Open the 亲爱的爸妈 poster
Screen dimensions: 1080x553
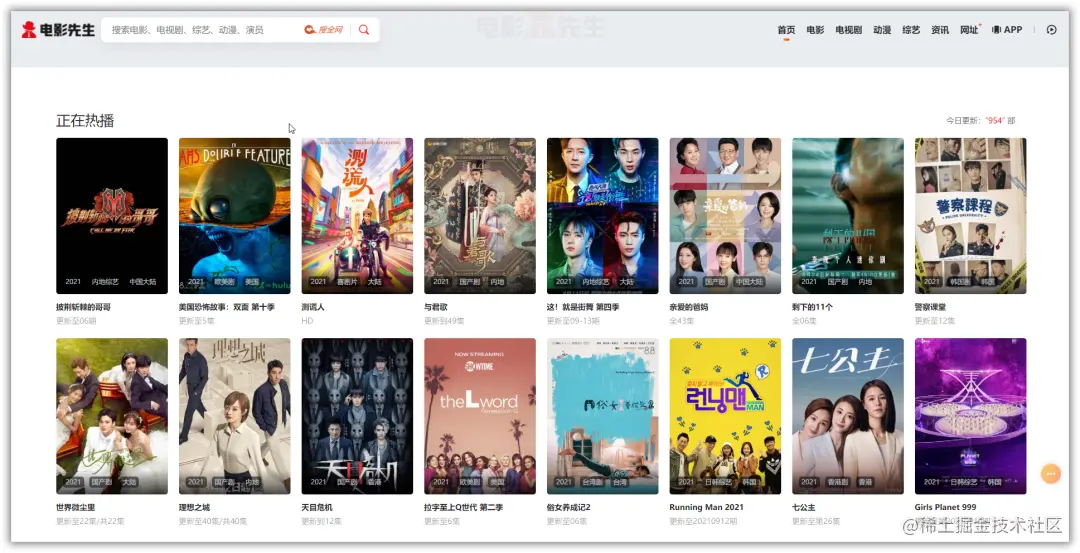tap(725, 216)
